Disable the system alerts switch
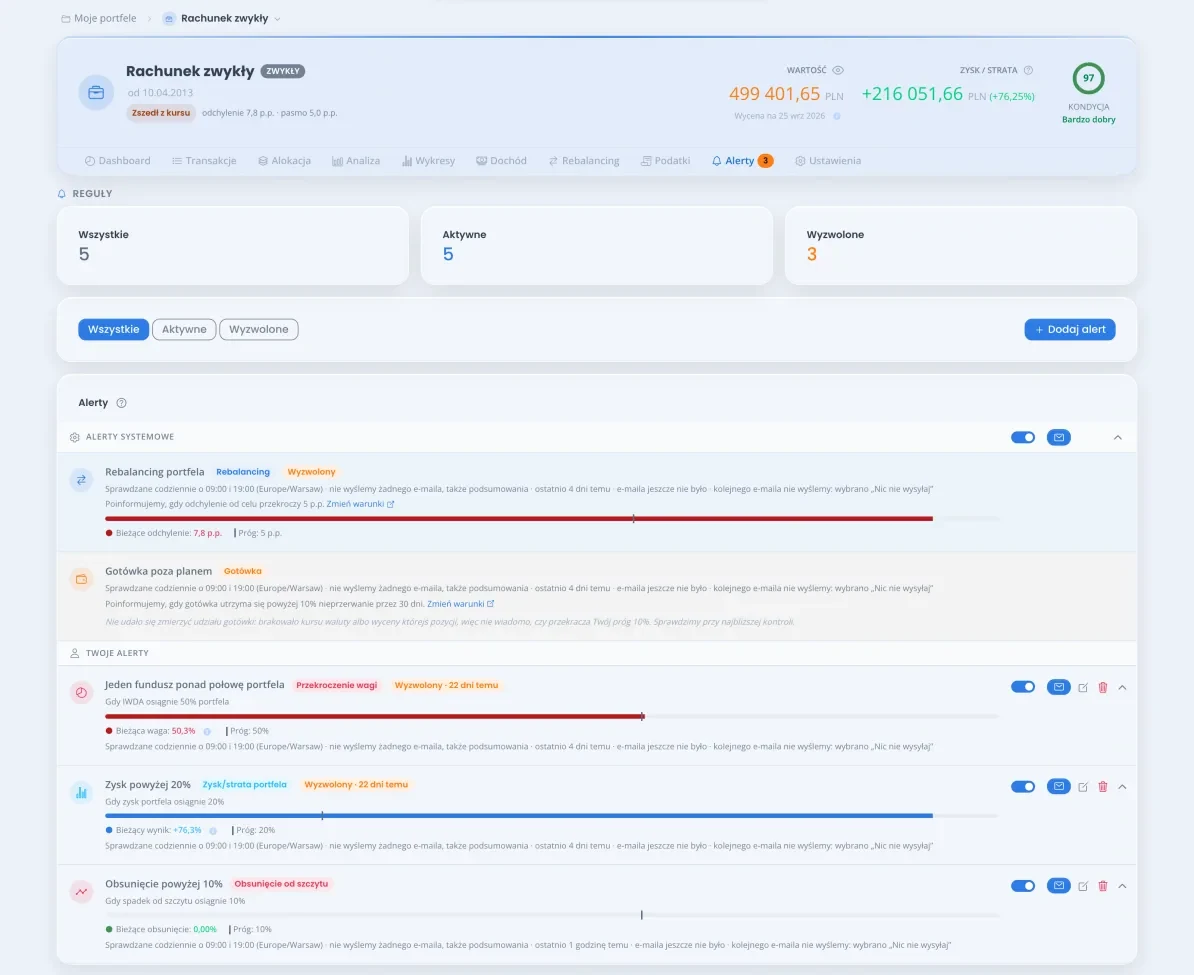 [1023, 437]
